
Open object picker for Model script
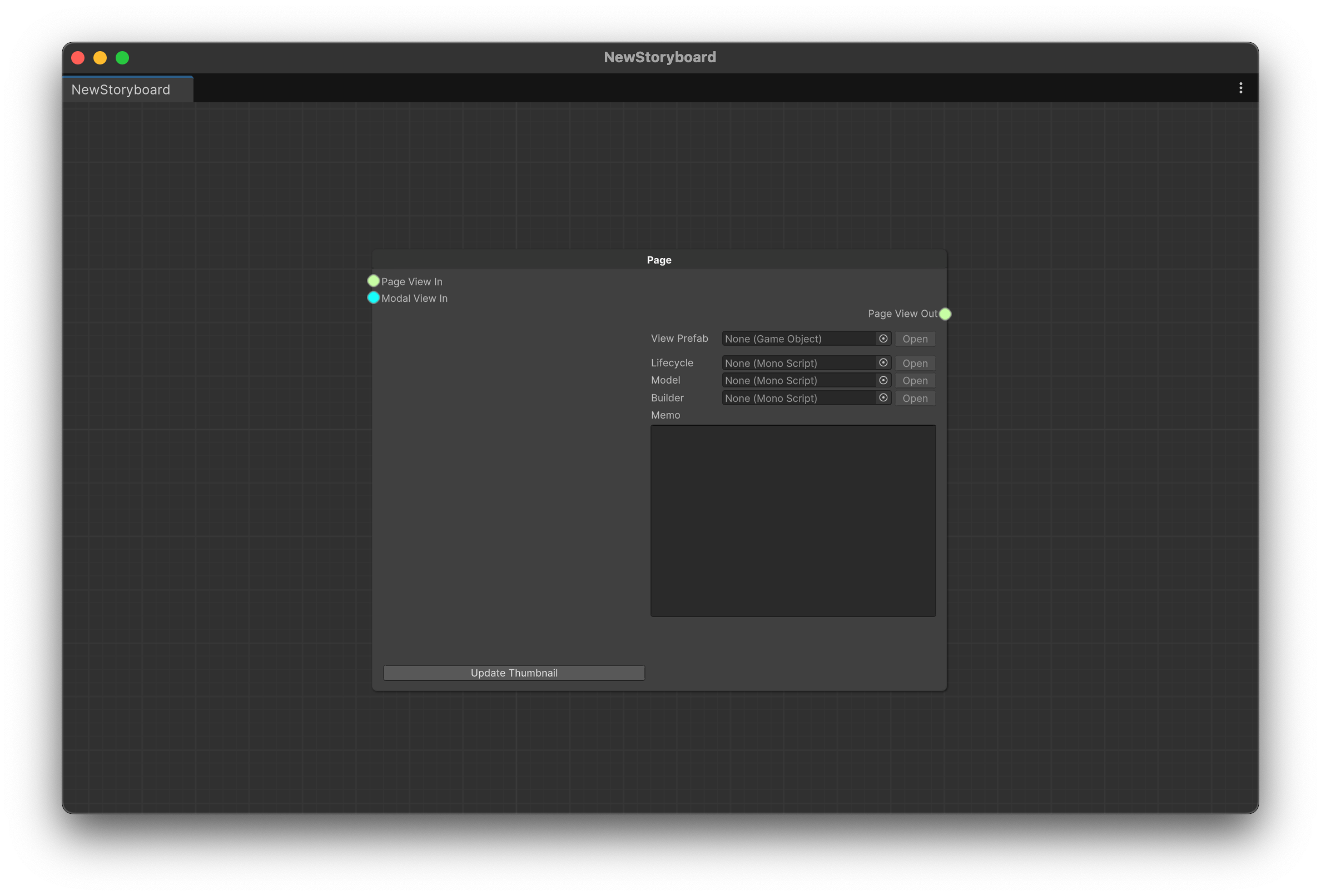[x=883, y=381]
